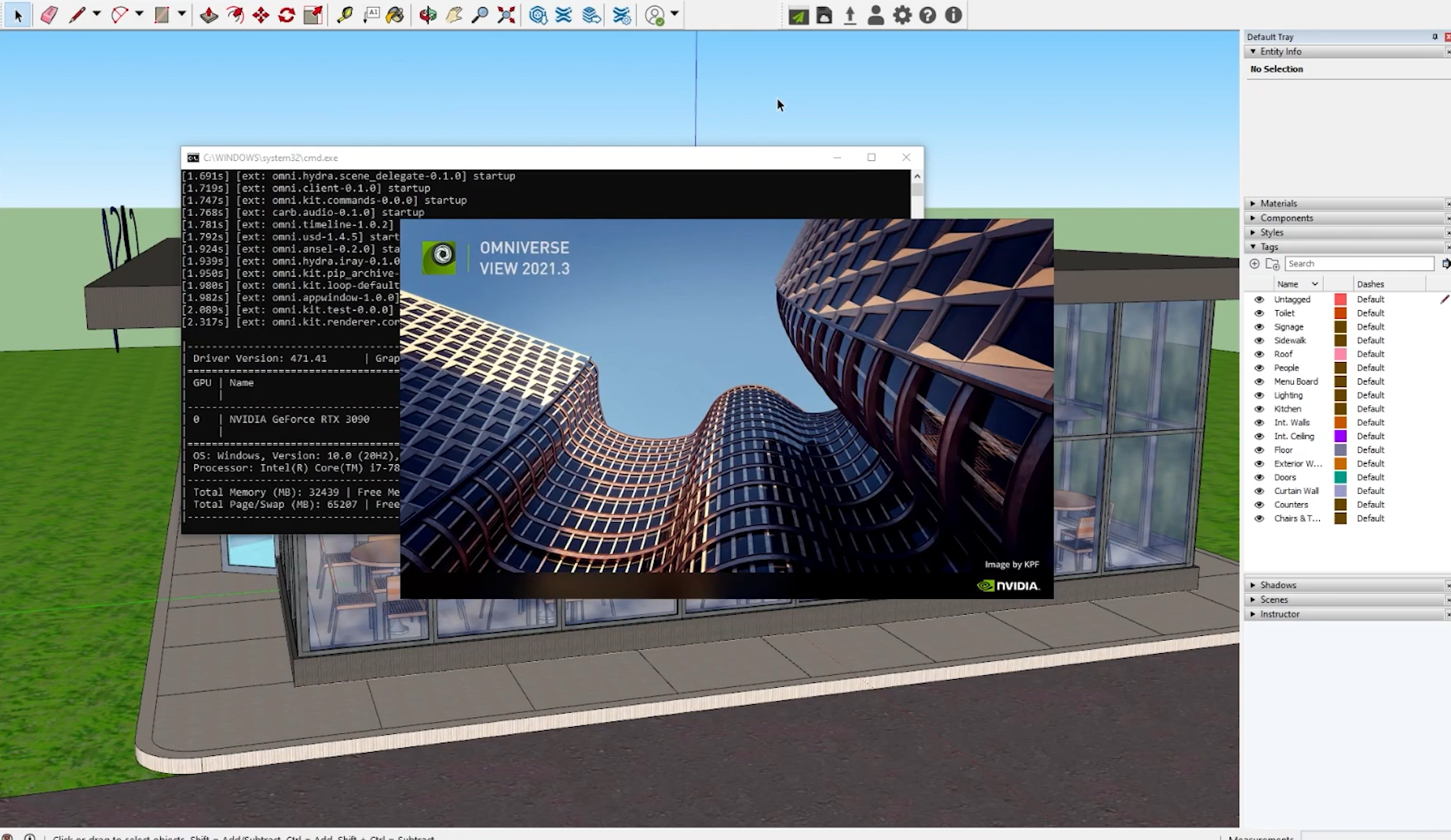This screenshot has width=1451, height=840.
Task: Select the Push/Pull tool
Action: coord(209,15)
